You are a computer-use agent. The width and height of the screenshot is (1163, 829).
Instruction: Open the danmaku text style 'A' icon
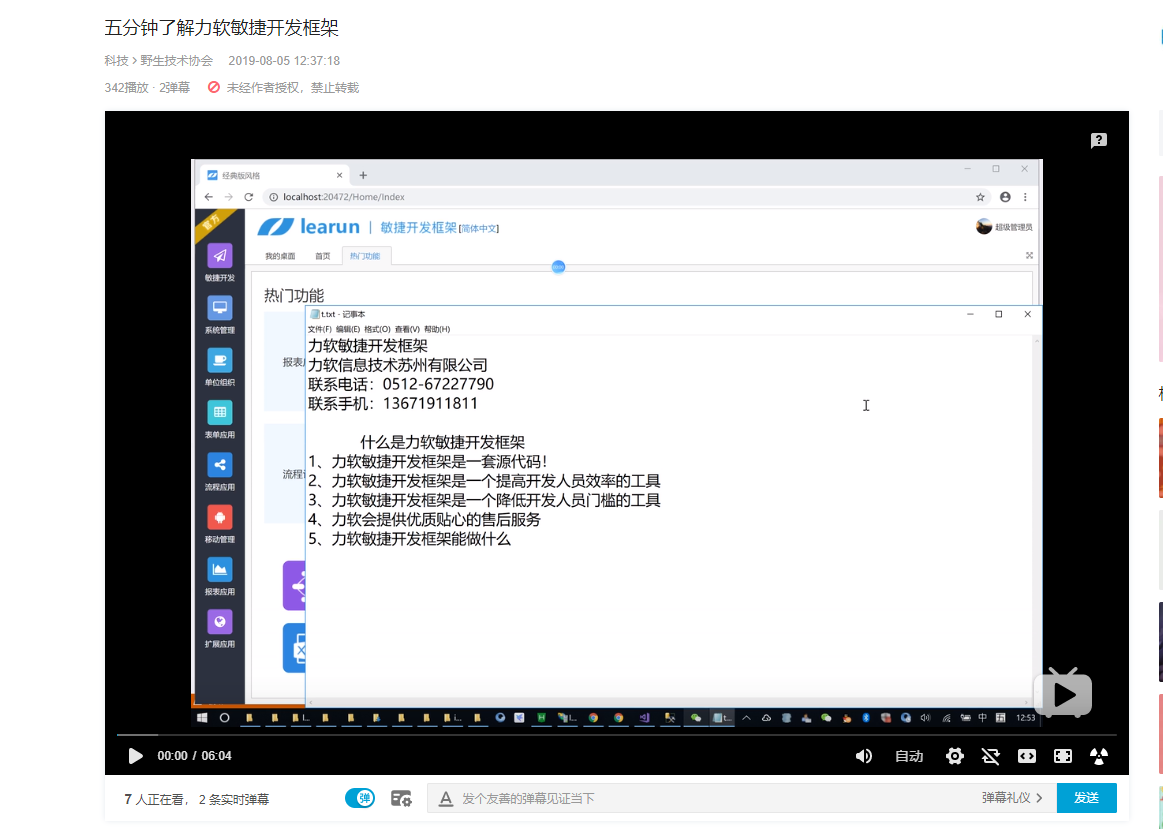445,798
